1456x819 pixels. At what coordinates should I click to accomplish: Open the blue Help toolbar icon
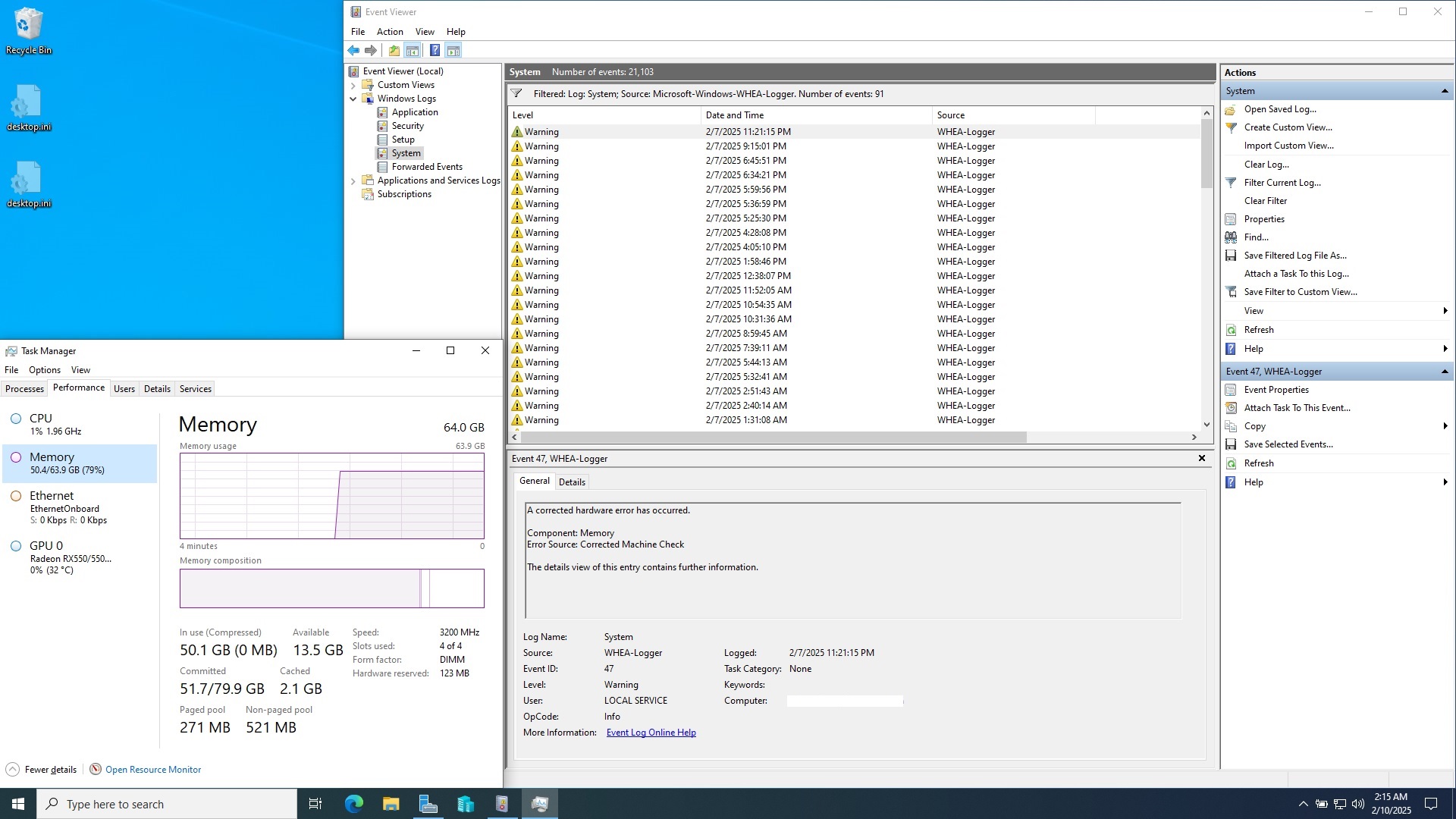435,51
